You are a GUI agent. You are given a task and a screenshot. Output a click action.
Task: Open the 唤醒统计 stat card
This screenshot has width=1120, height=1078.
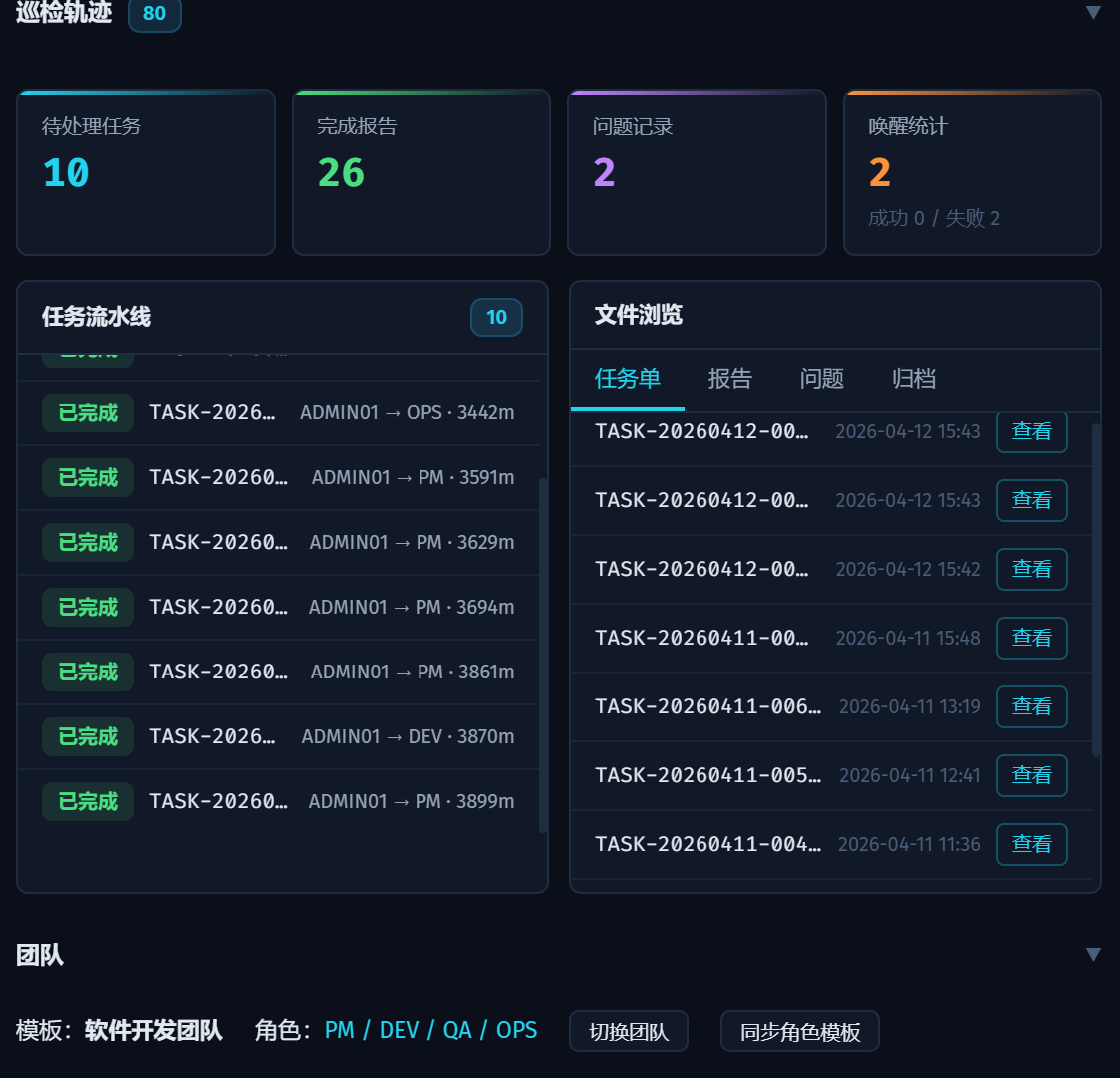[972, 171]
